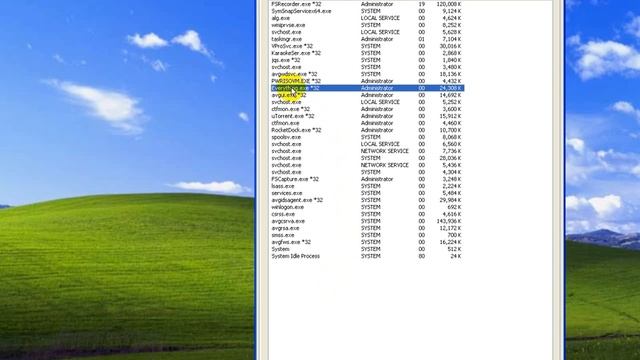Viewport: 640px width, 360px height.
Task: Select the wmiprvse.exe process
Action: [x=367, y=25]
